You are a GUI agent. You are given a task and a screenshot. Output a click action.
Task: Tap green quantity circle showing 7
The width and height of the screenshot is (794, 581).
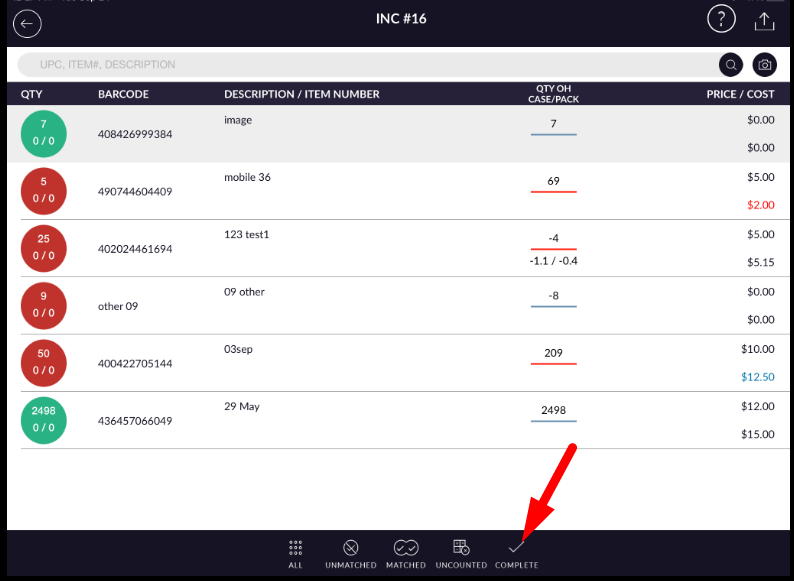[44, 133]
